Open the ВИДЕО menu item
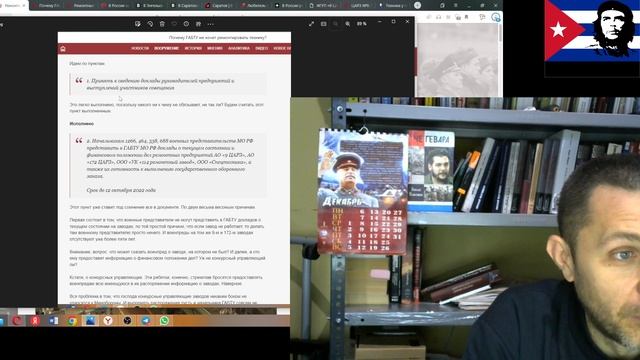The height and width of the screenshot is (360, 640). tap(262, 49)
